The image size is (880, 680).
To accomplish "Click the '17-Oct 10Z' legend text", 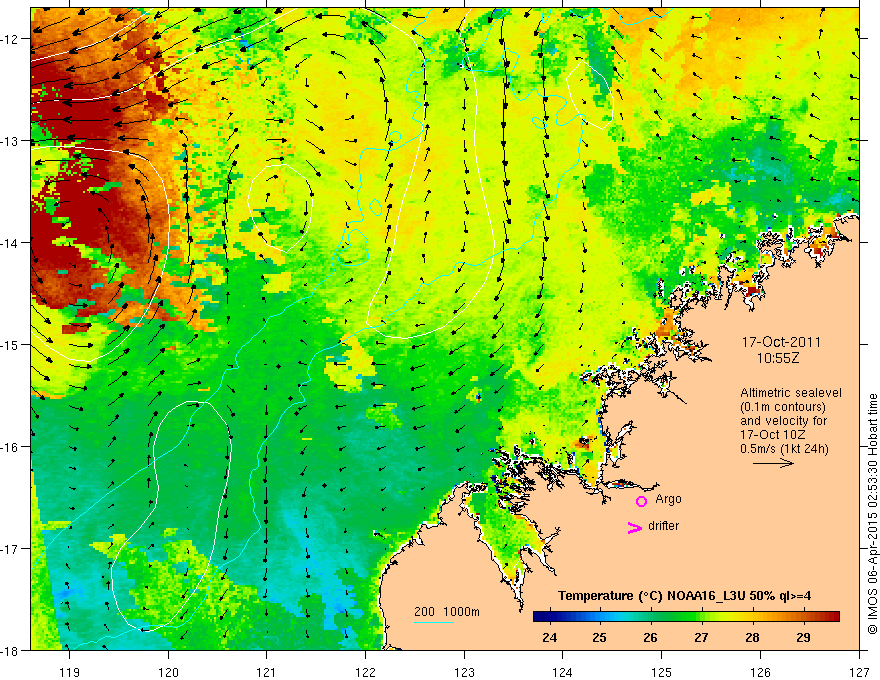I will click(773, 435).
